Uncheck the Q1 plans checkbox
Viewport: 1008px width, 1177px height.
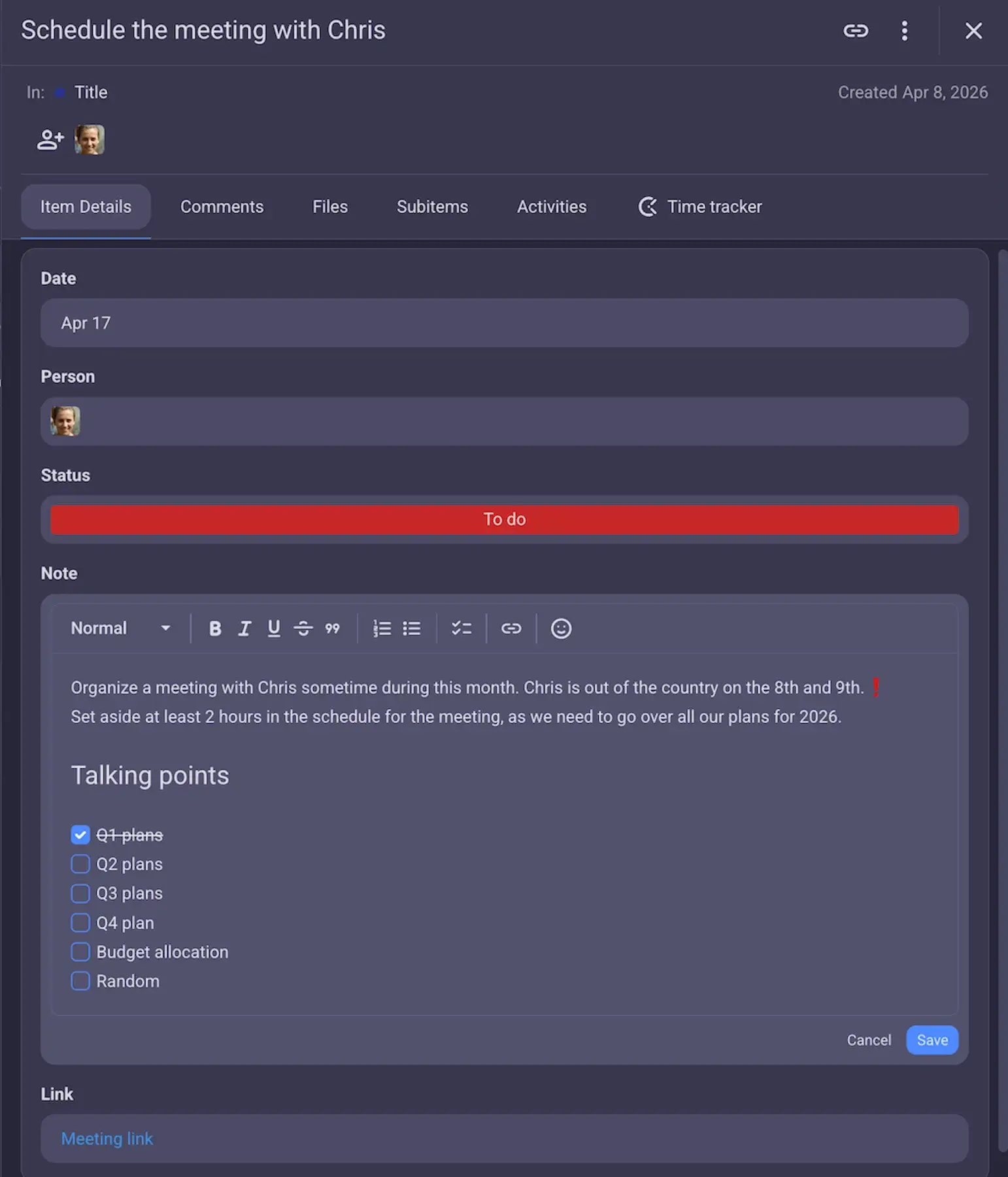(x=80, y=835)
